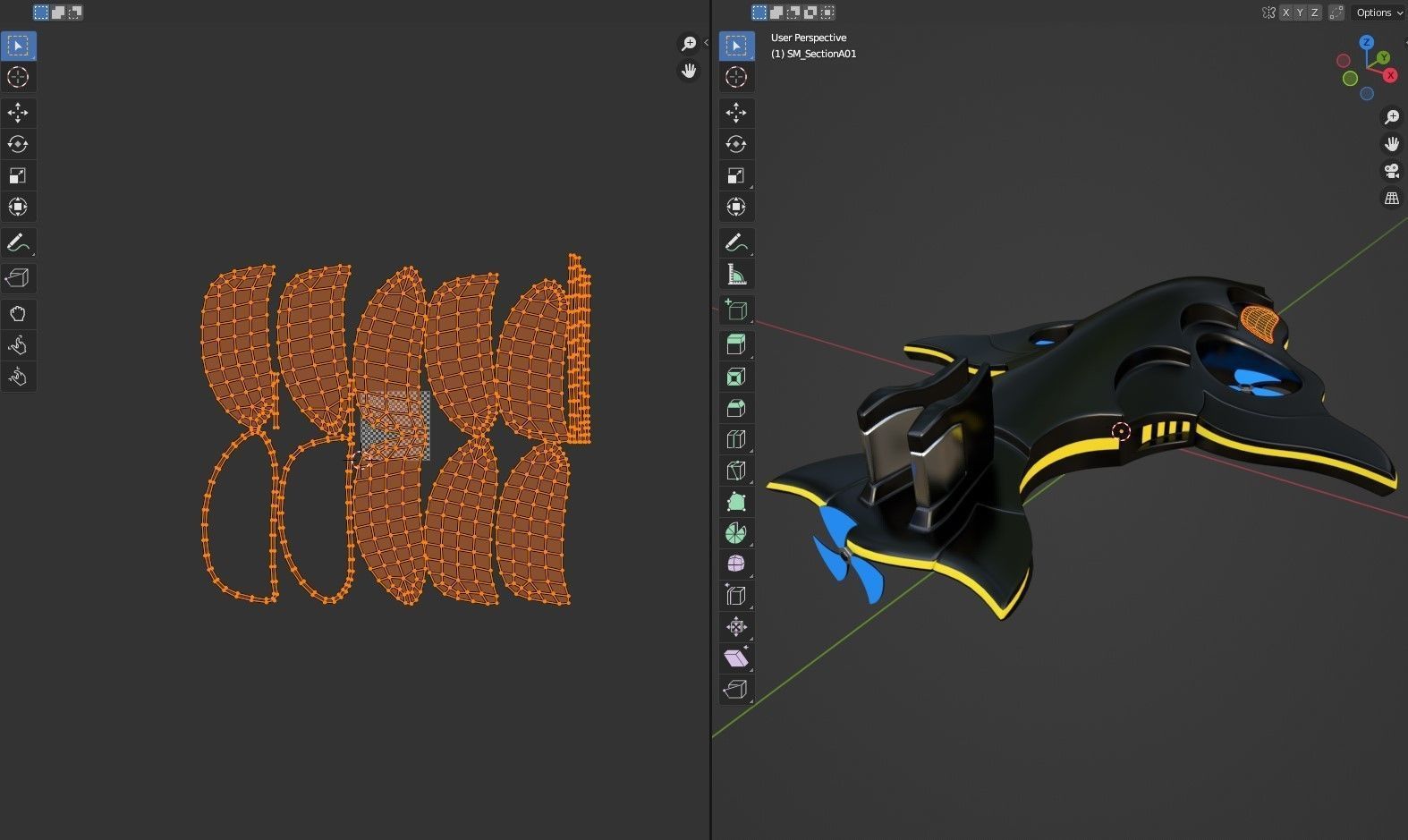Select the Scale tool in UV editor
This screenshot has height=840, width=1408.
point(18,175)
